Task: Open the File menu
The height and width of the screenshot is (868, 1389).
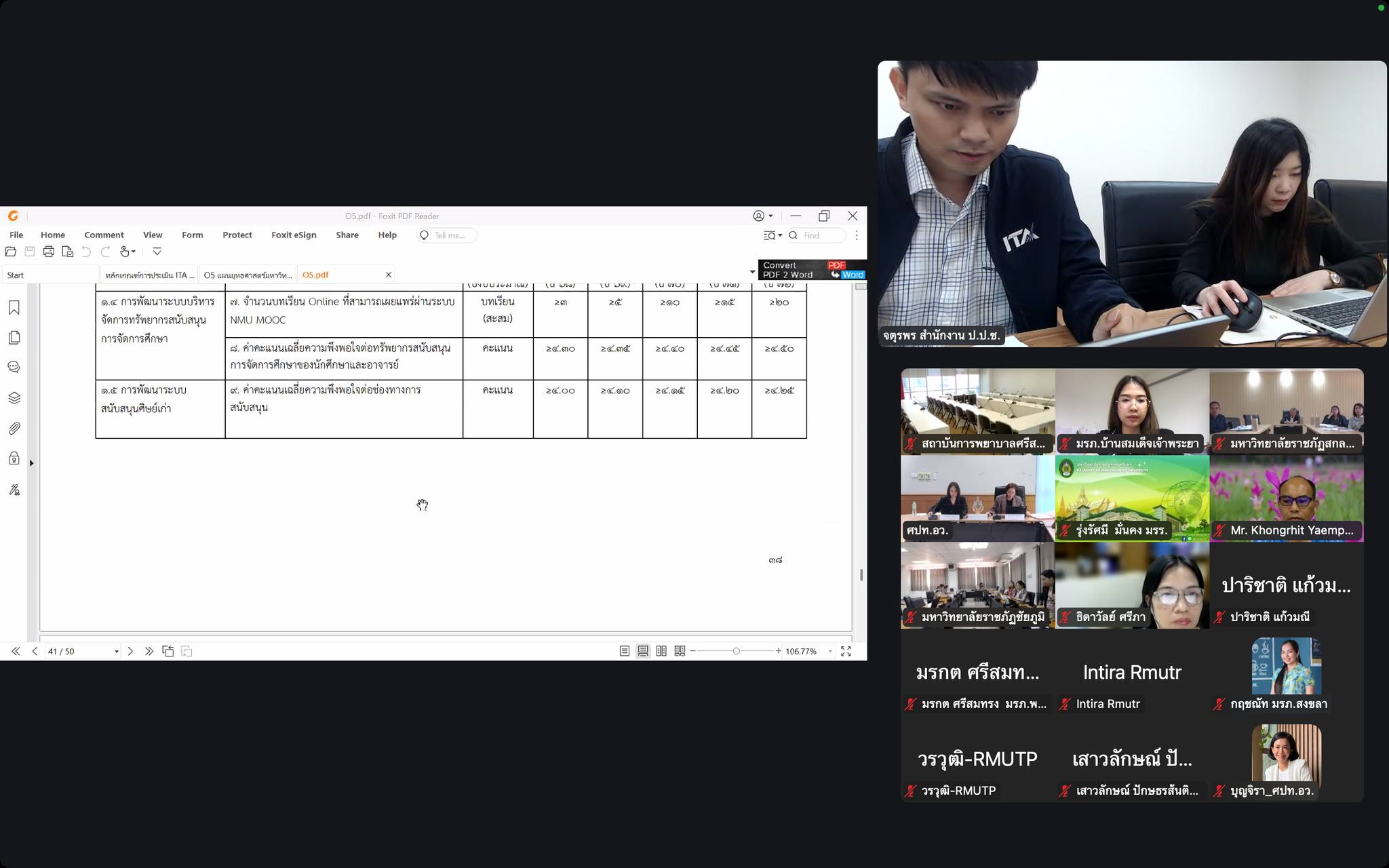Action: pos(16,235)
